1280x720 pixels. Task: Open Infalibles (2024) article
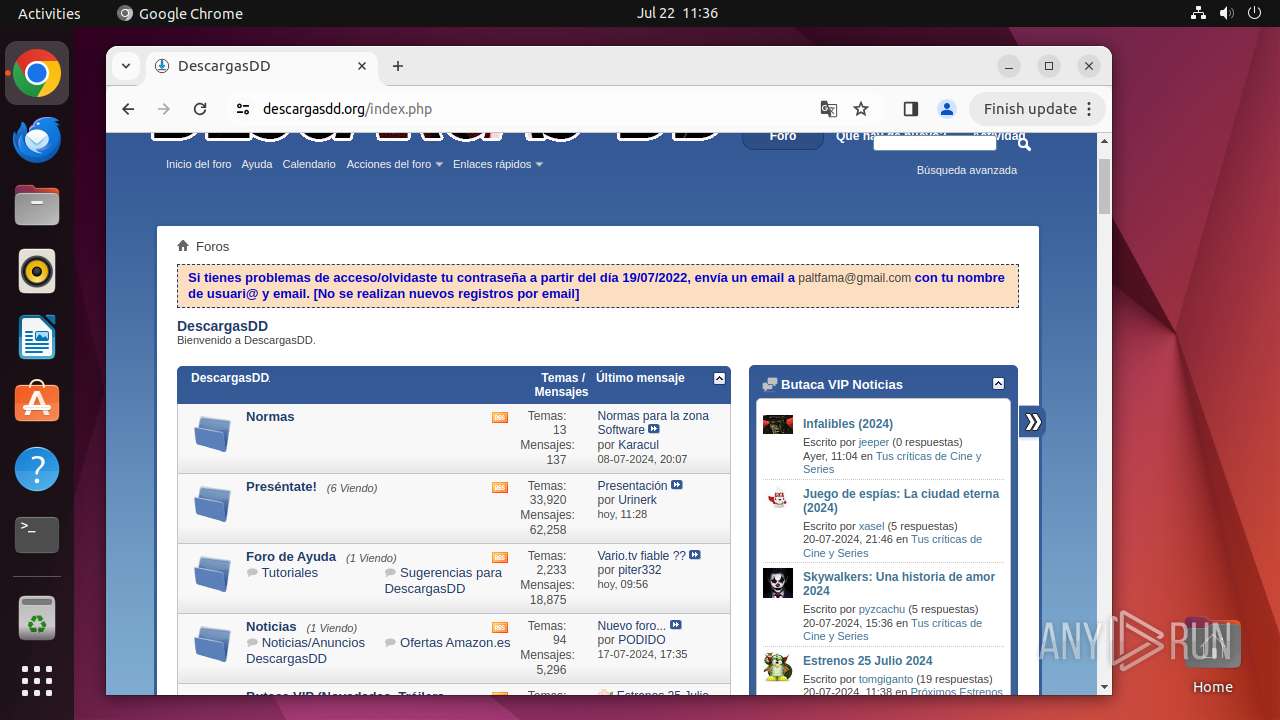pyautogui.click(x=848, y=424)
